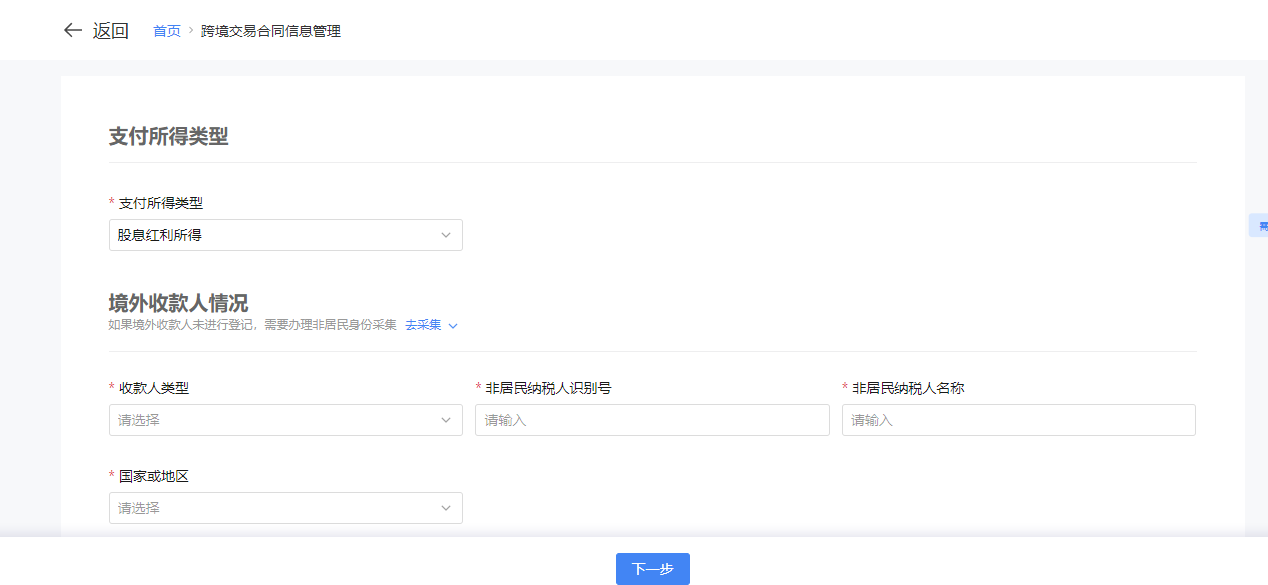Go to 首页 via the breadcrumb

tap(166, 31)
